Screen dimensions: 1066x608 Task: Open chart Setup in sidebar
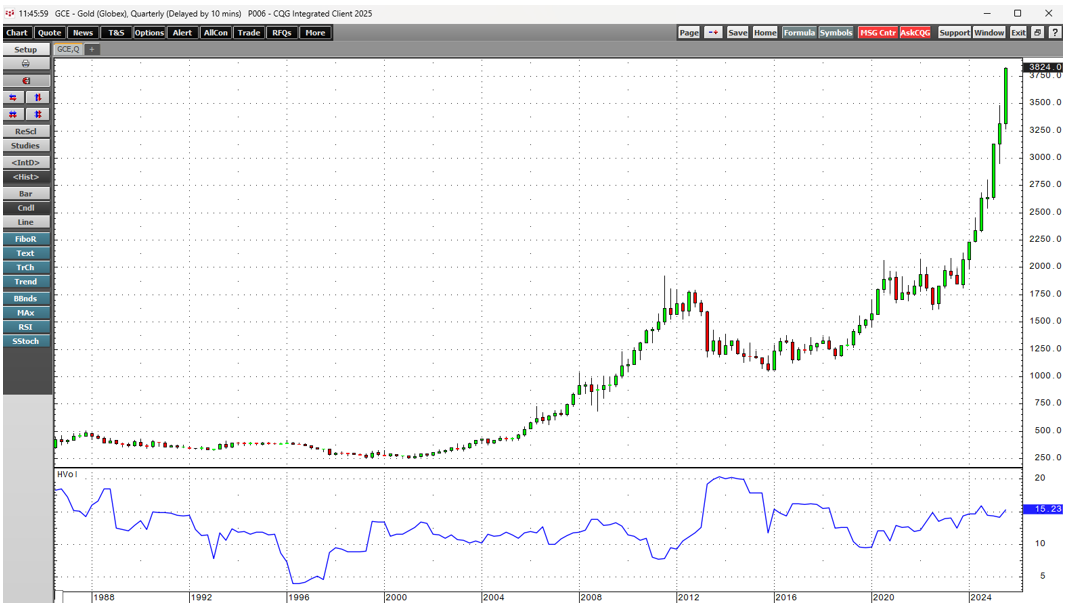coord(26,50)
